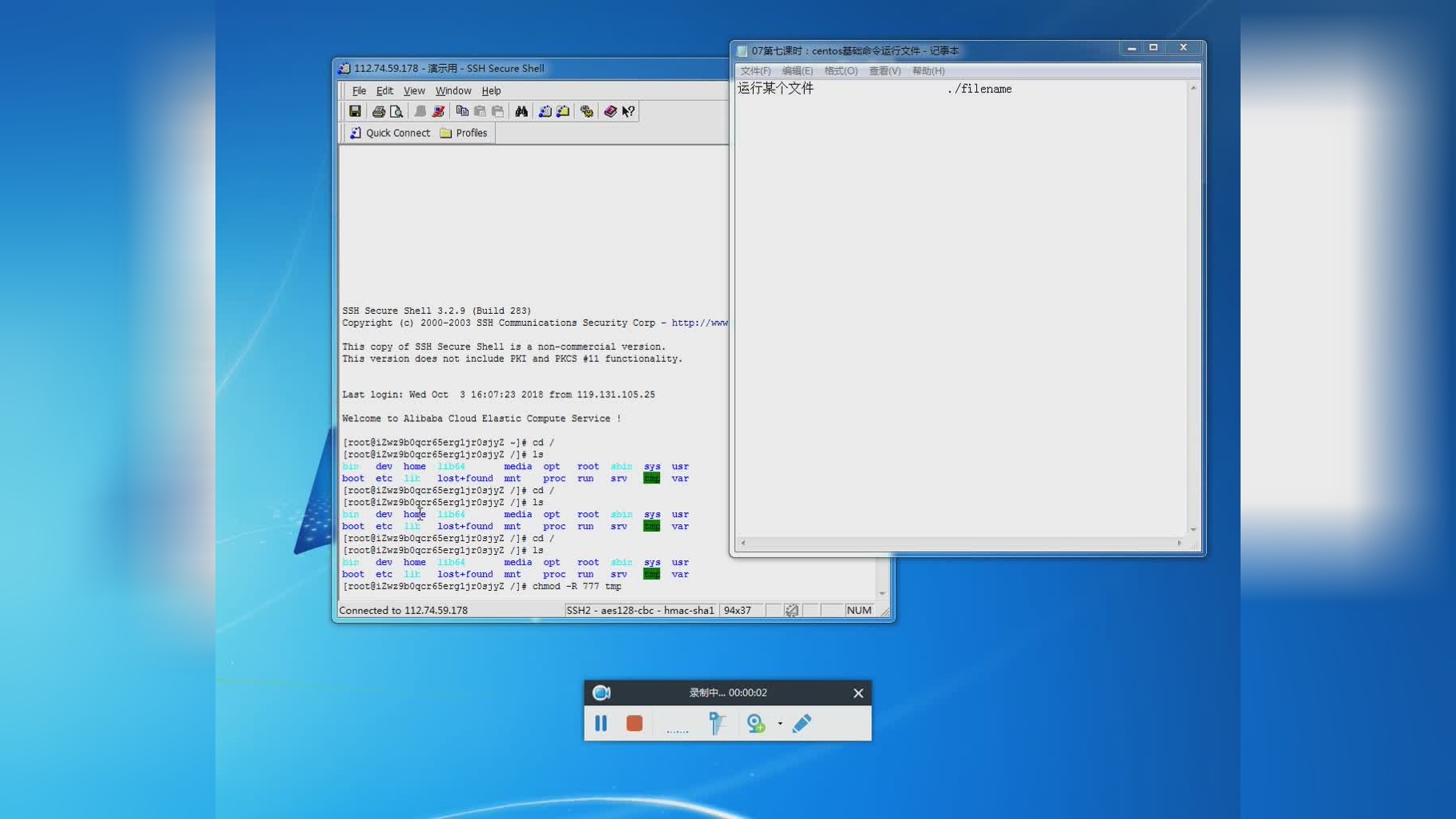Viewport: 1456px width, 819px height.
Task: Open the Window menu in SSH Secure Shell
Action: (x=453, y=90)
